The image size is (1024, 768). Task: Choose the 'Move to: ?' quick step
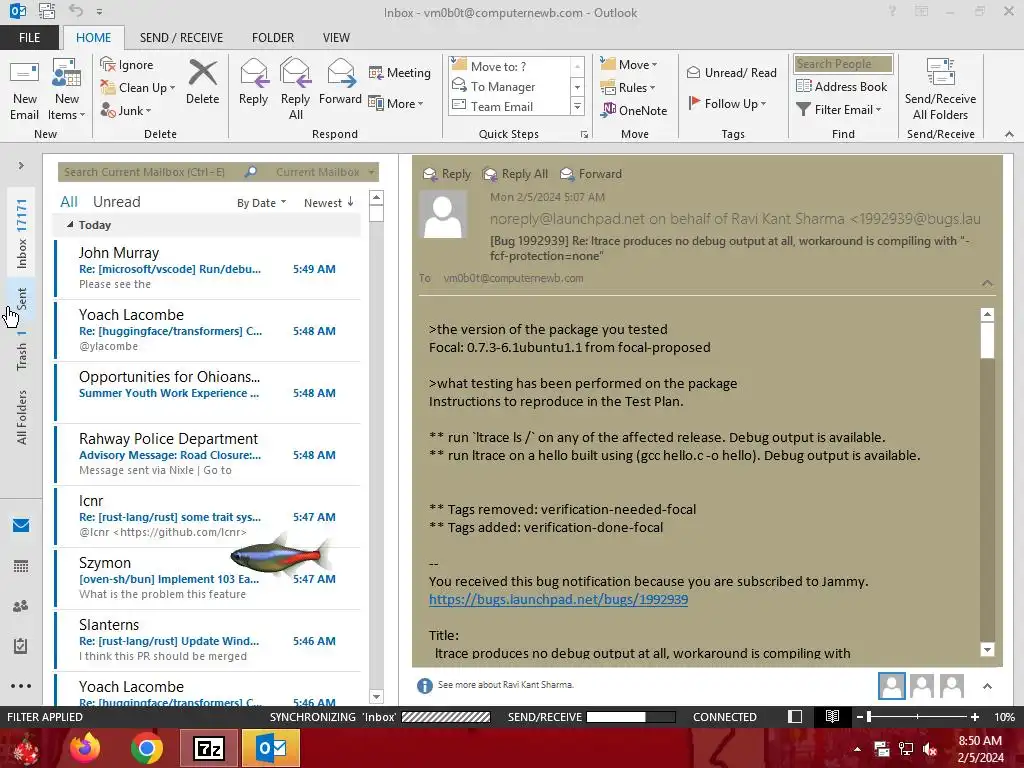point(509,66)
